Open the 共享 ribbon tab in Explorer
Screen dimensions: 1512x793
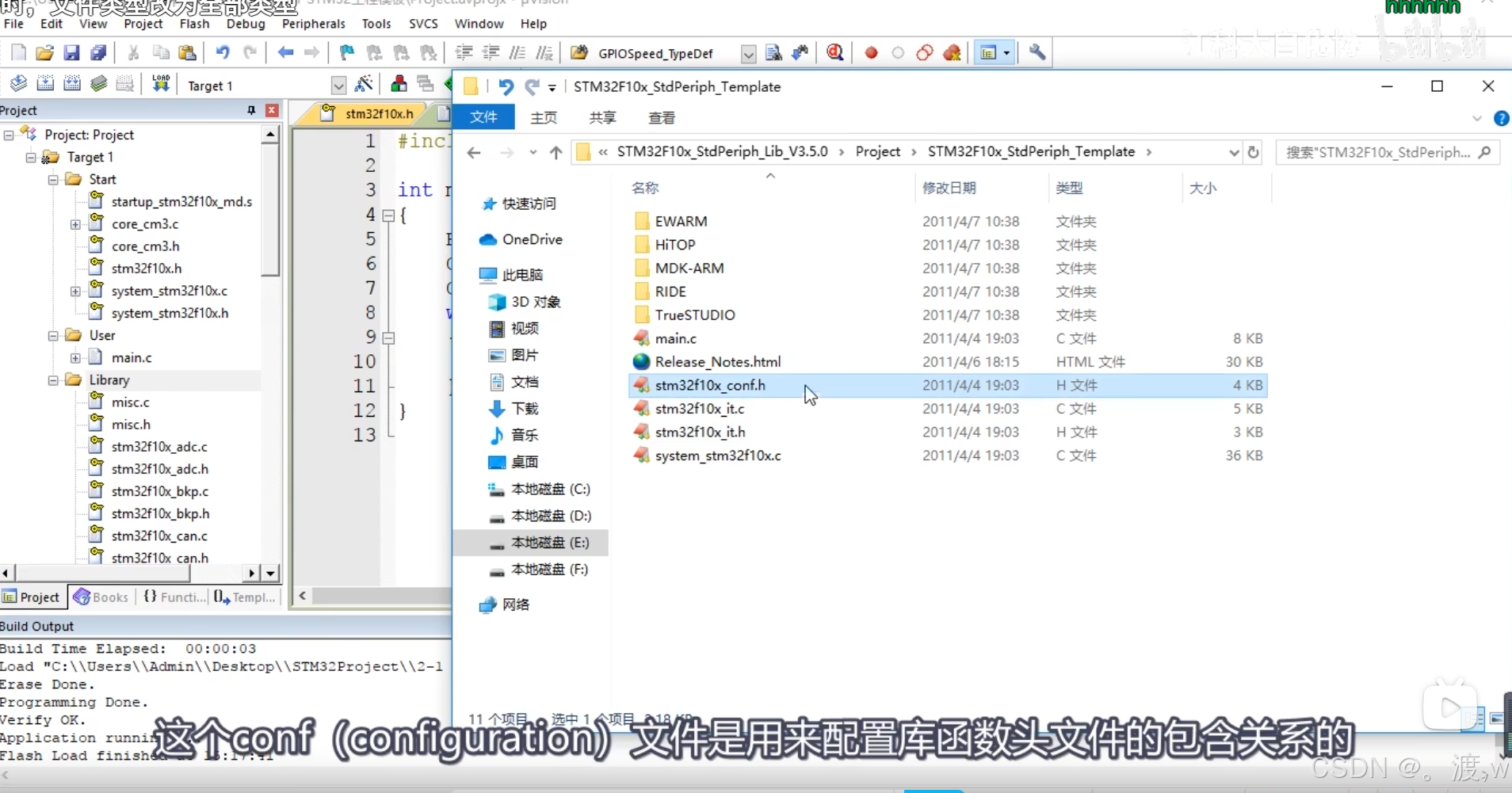pos(602,117)
